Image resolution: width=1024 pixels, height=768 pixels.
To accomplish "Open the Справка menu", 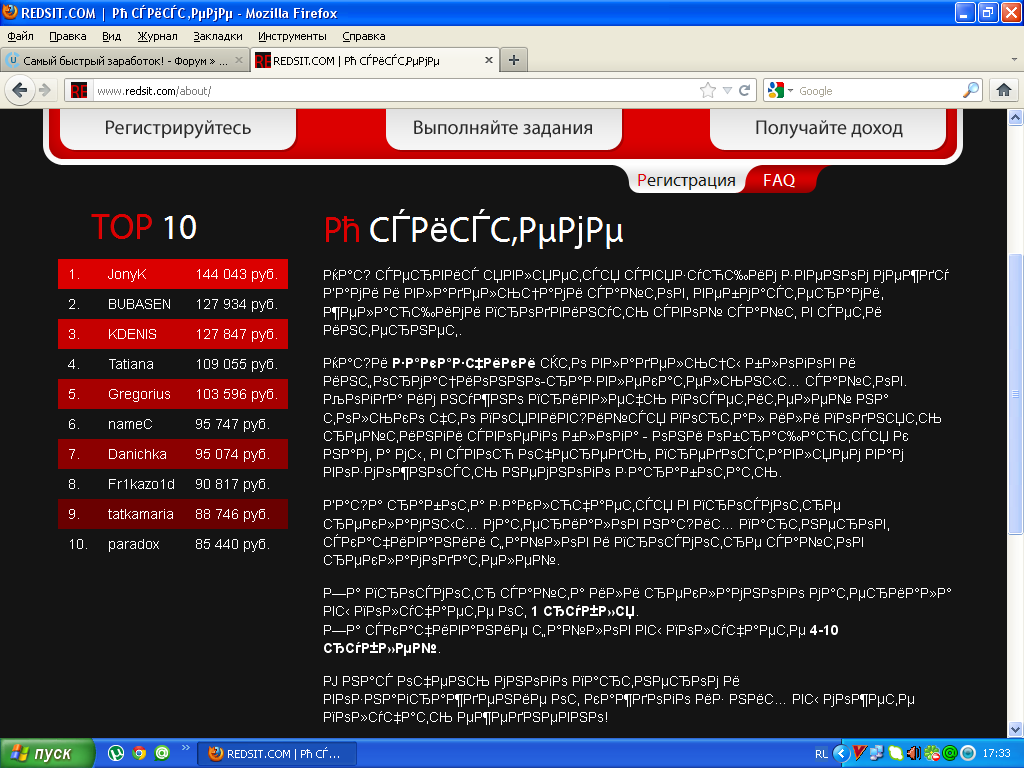I will click(x=364, y=36).
